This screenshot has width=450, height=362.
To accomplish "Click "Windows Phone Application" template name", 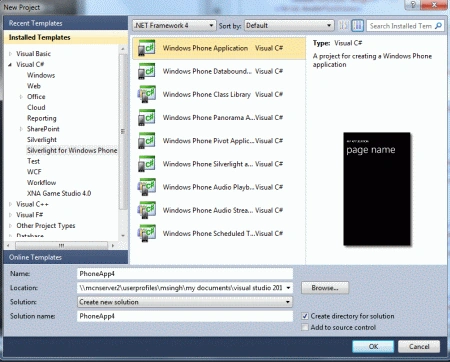I will coord(205,48).
